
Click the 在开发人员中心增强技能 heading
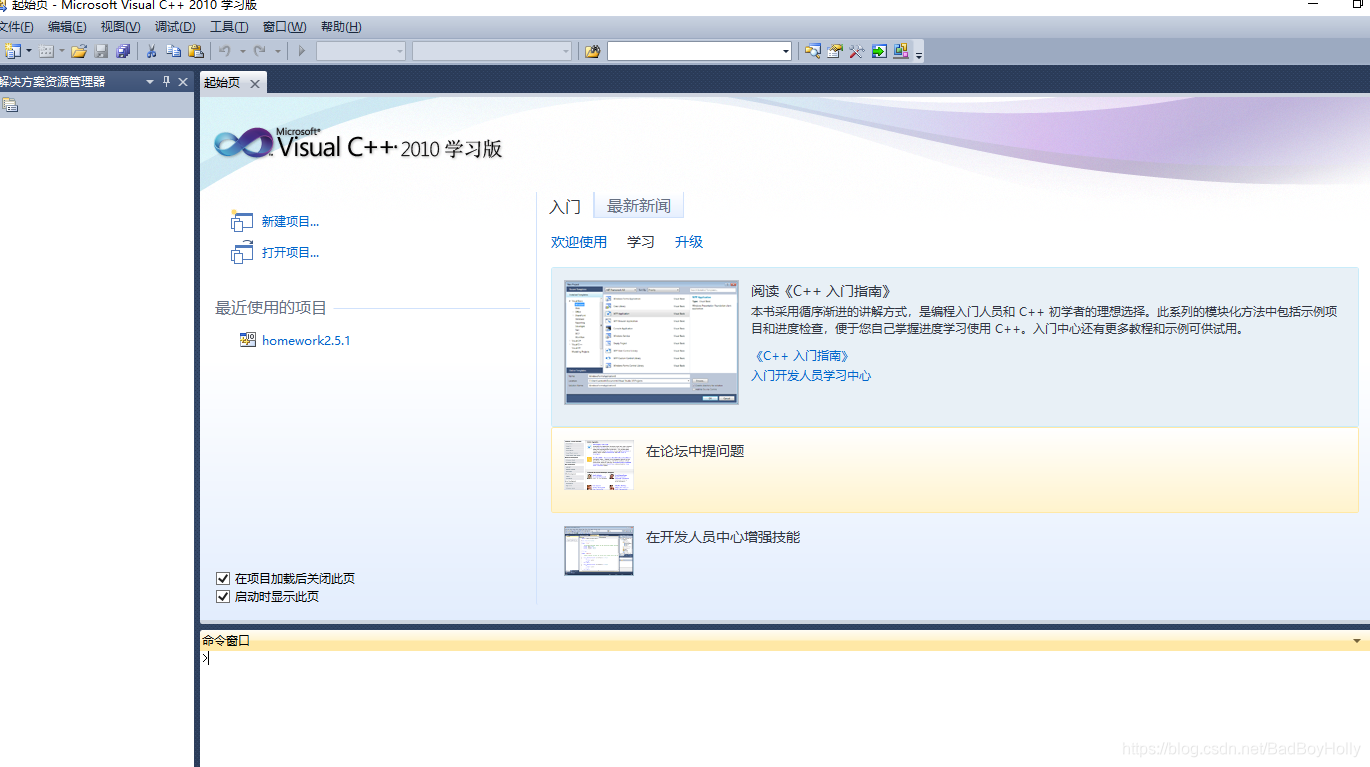point(723,537)
